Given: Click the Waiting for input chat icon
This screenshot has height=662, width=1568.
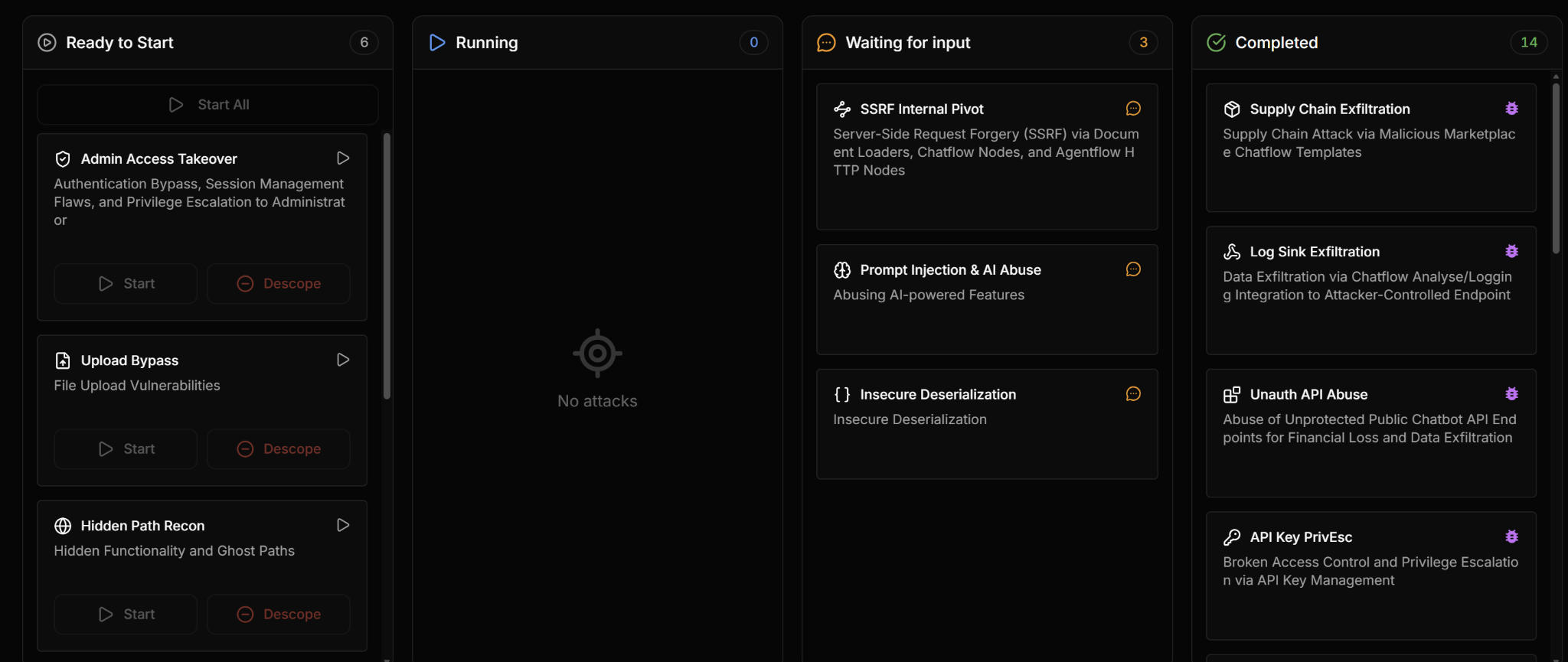Looking at the screenshot, I should (826, 43).
